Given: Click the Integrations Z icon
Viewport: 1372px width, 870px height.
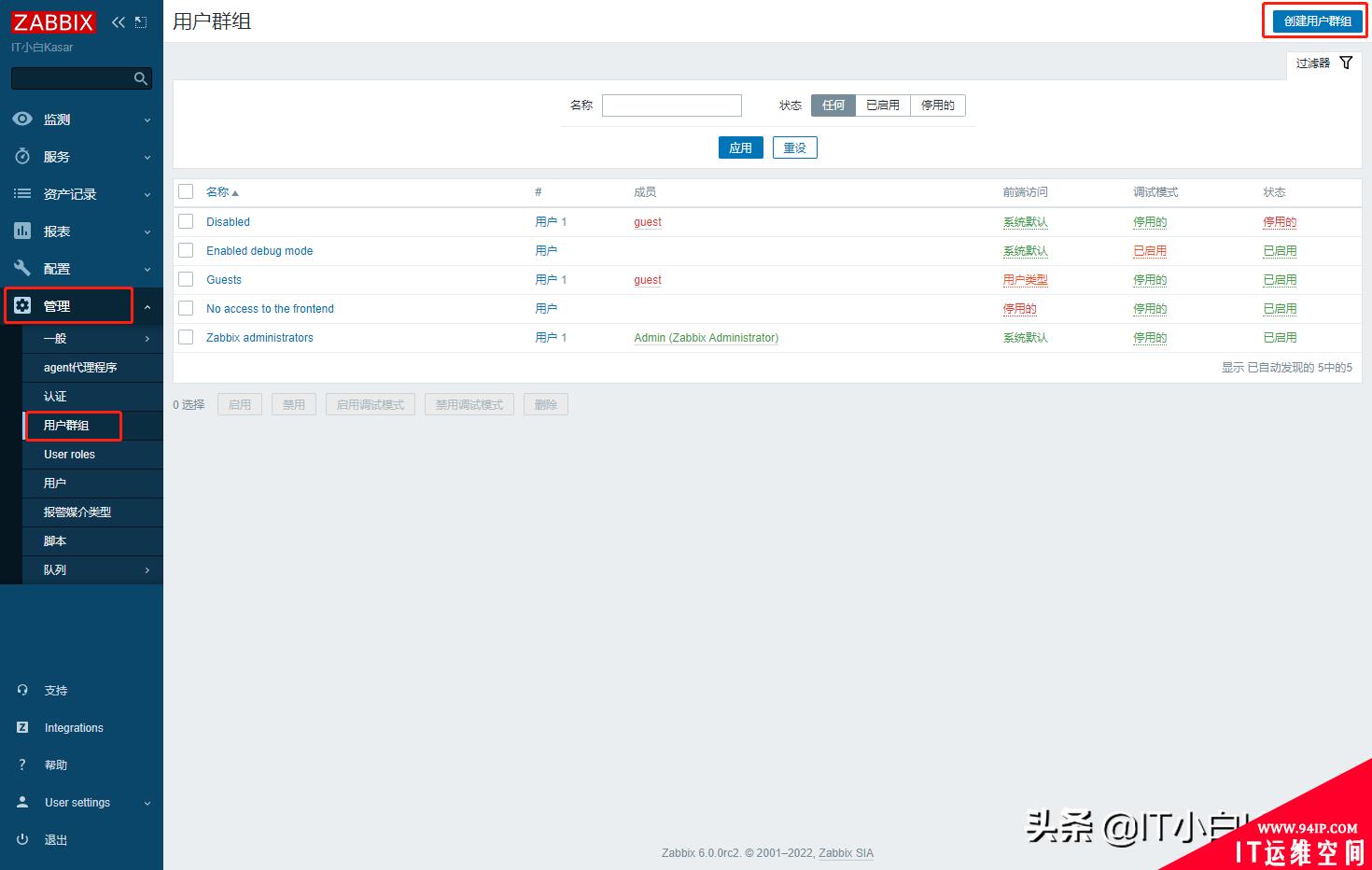Looking at the screenshot, I should click(x=22, y=728).
